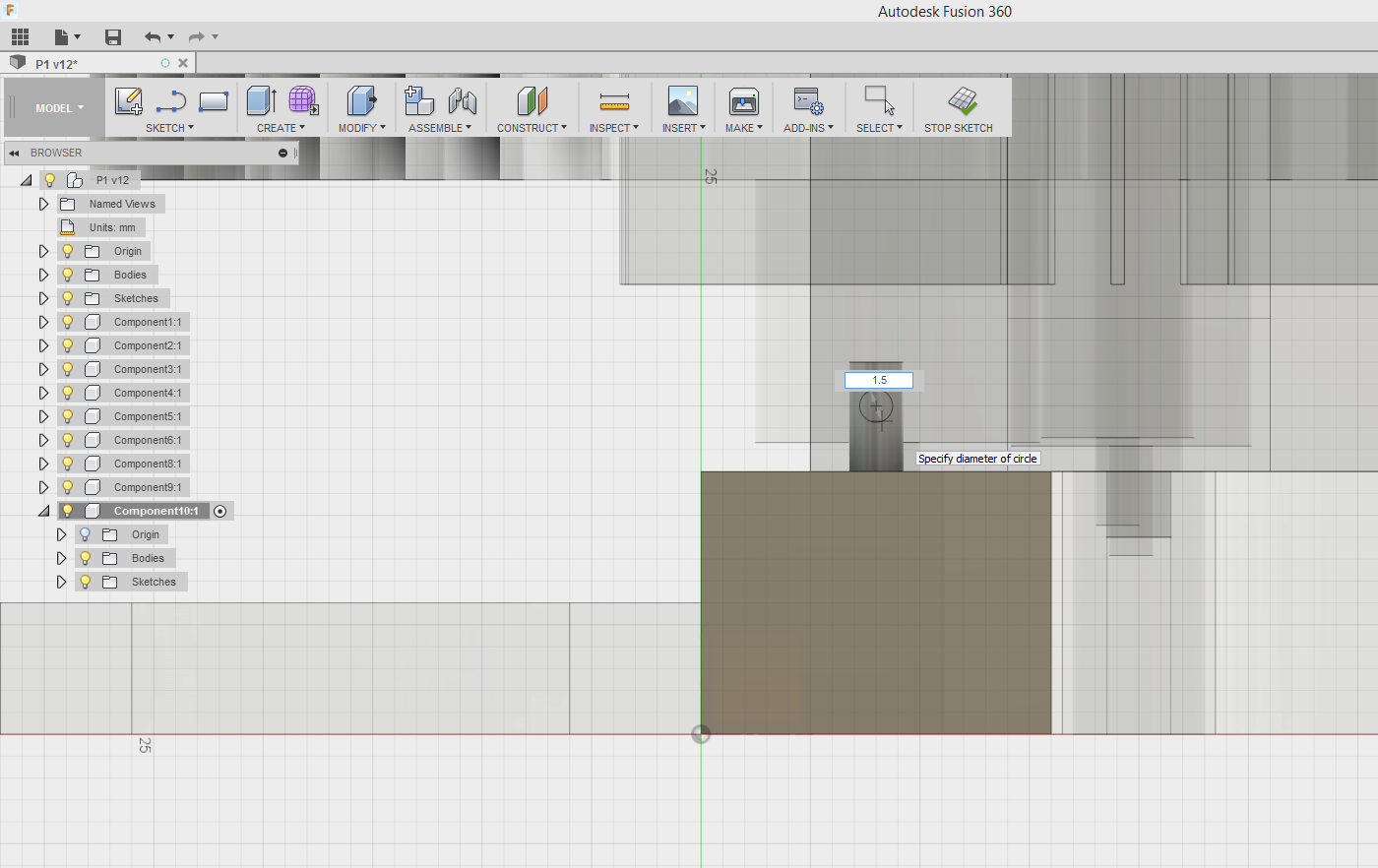Click the sketch origin point
This screenshot has height=868, width=1378.
point(701,734)
